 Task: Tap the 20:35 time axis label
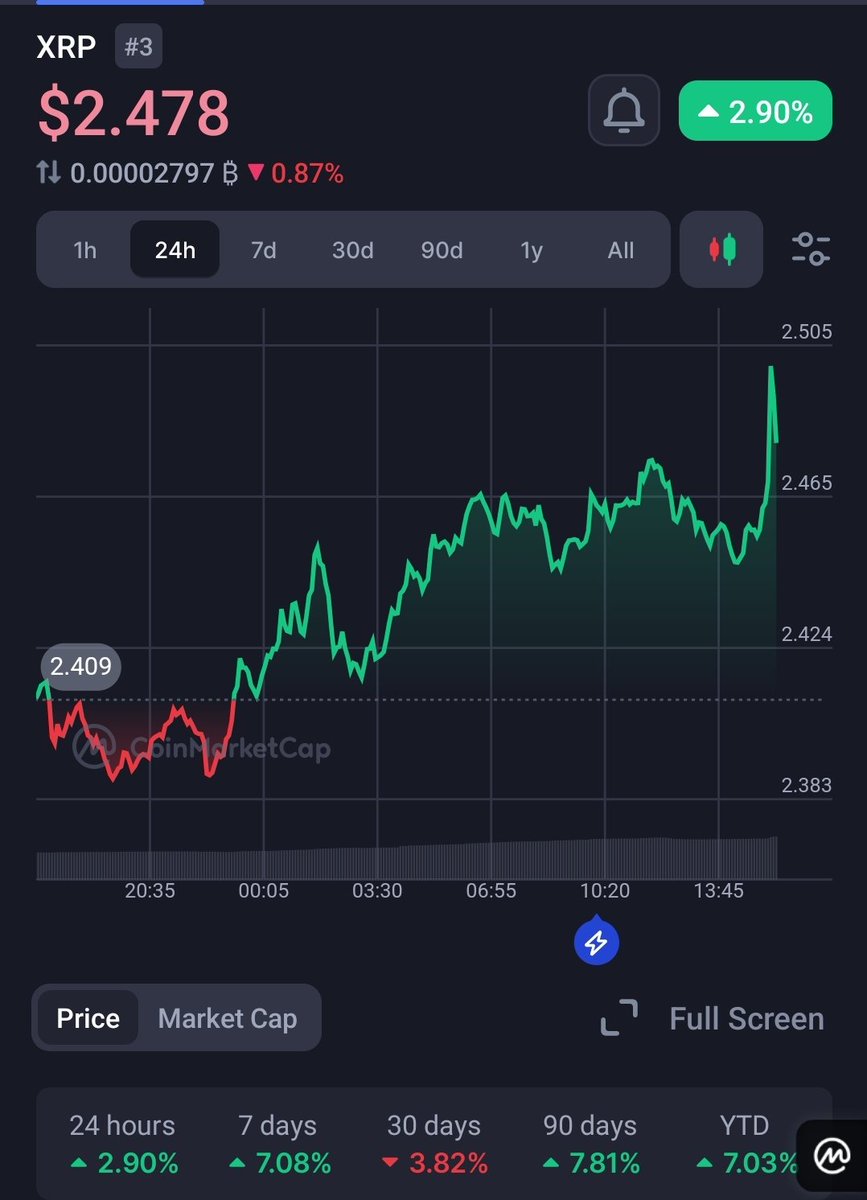tap(150, 890)
